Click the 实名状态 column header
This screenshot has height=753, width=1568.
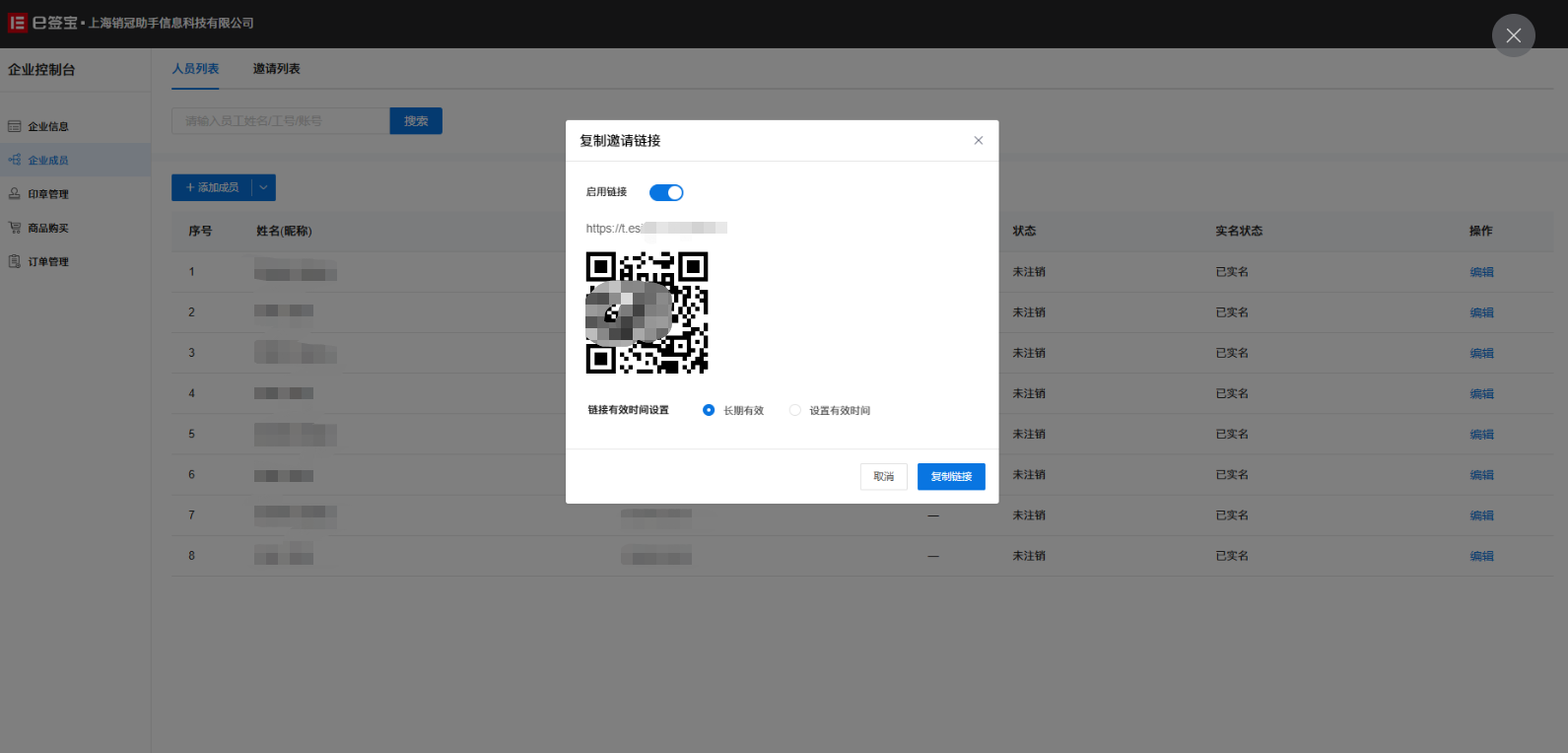point(1239,231)
